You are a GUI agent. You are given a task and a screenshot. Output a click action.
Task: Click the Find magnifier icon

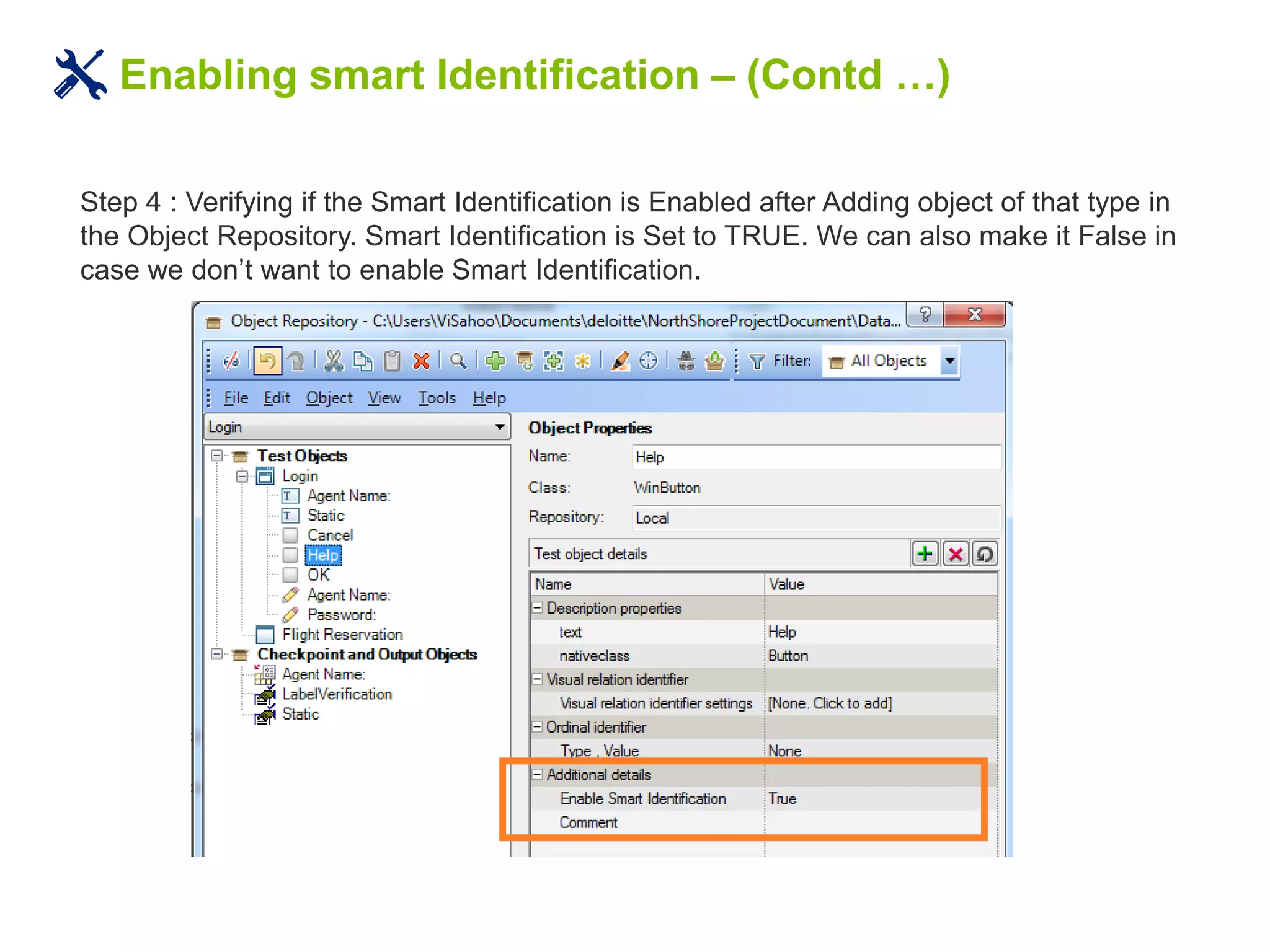pyautogui.click(x=458, y=361)
